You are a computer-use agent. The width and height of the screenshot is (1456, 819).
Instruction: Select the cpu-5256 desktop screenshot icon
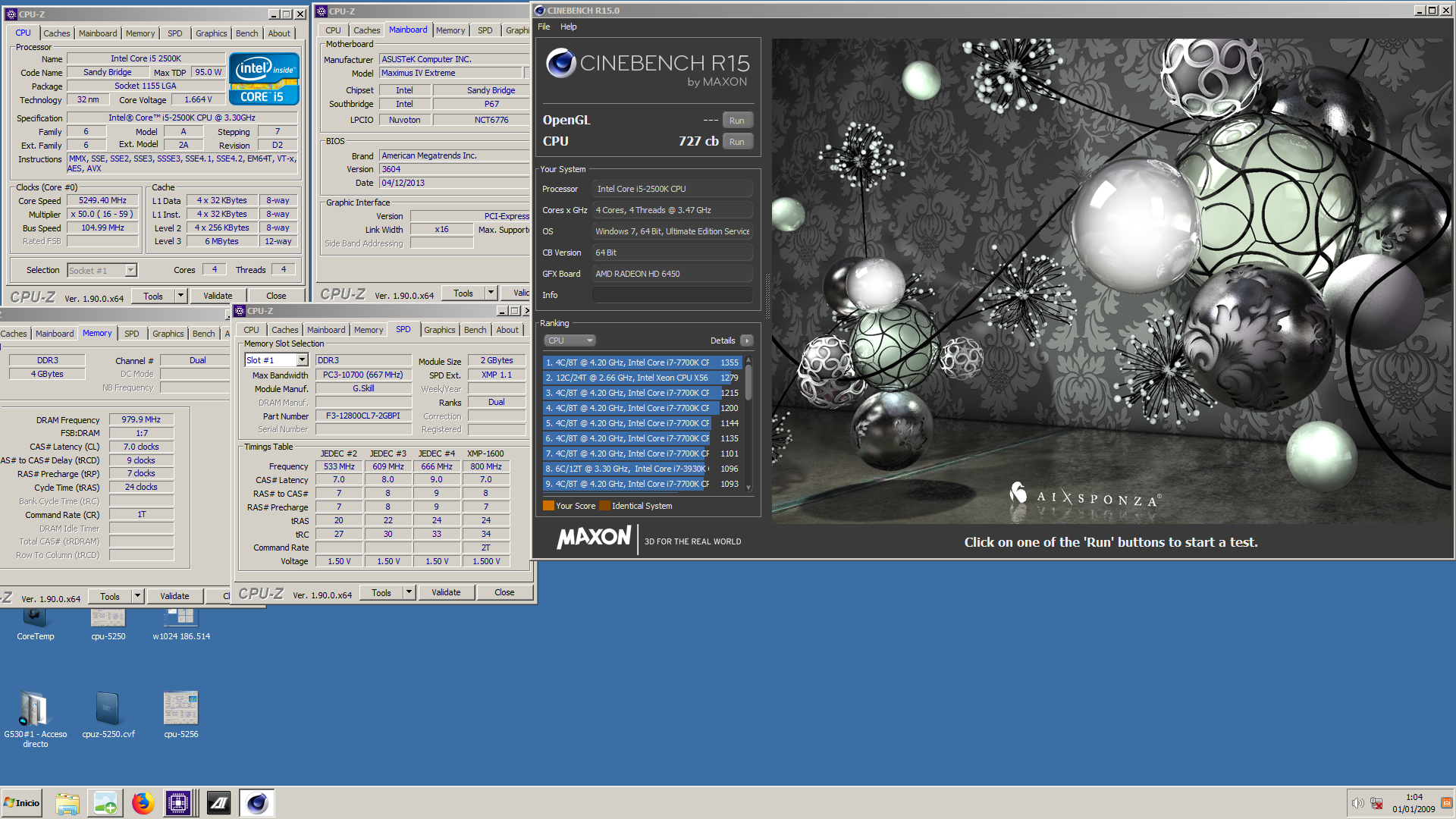181,714
